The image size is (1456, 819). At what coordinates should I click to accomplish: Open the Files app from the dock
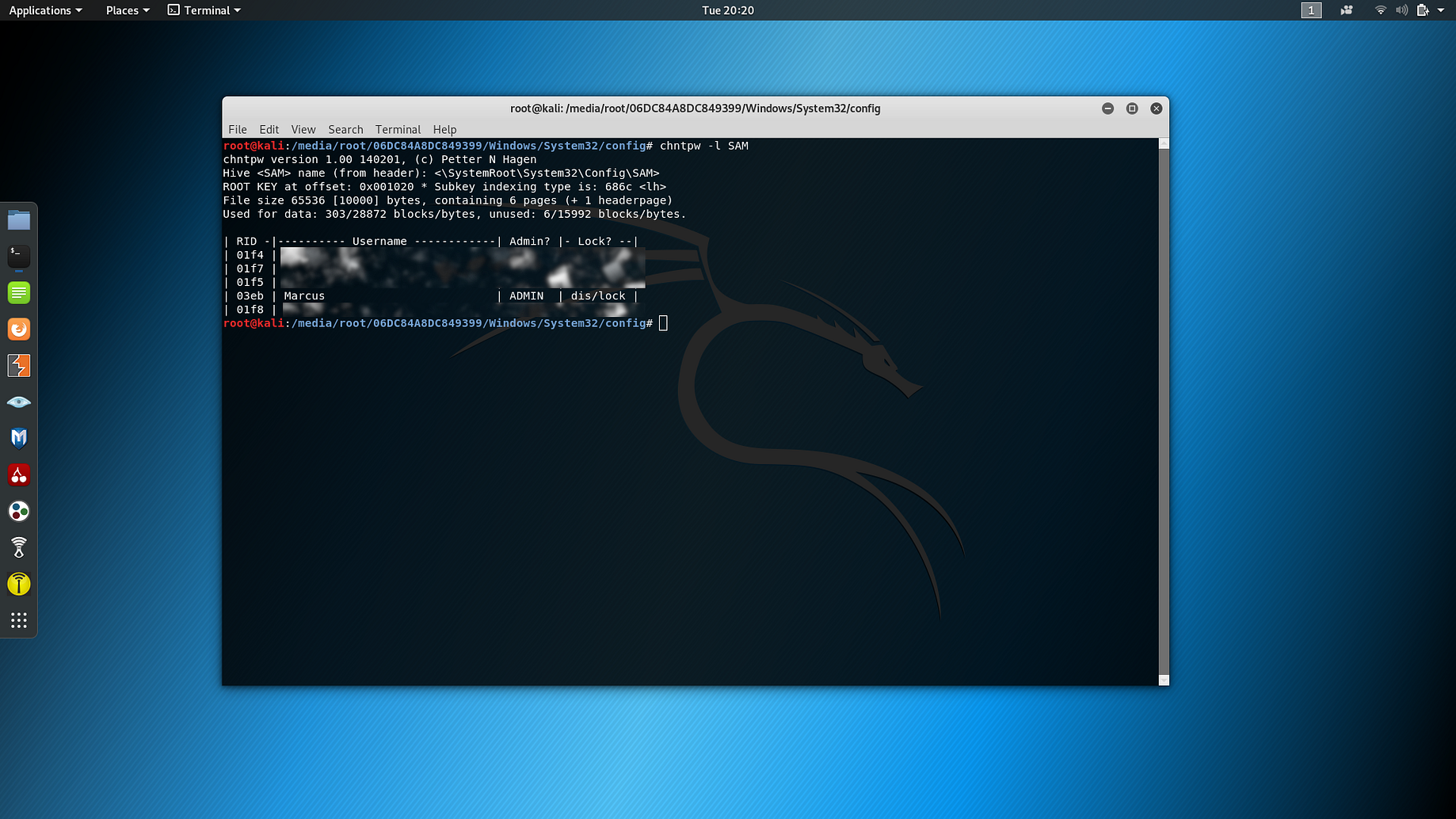[x=19, y=219]
